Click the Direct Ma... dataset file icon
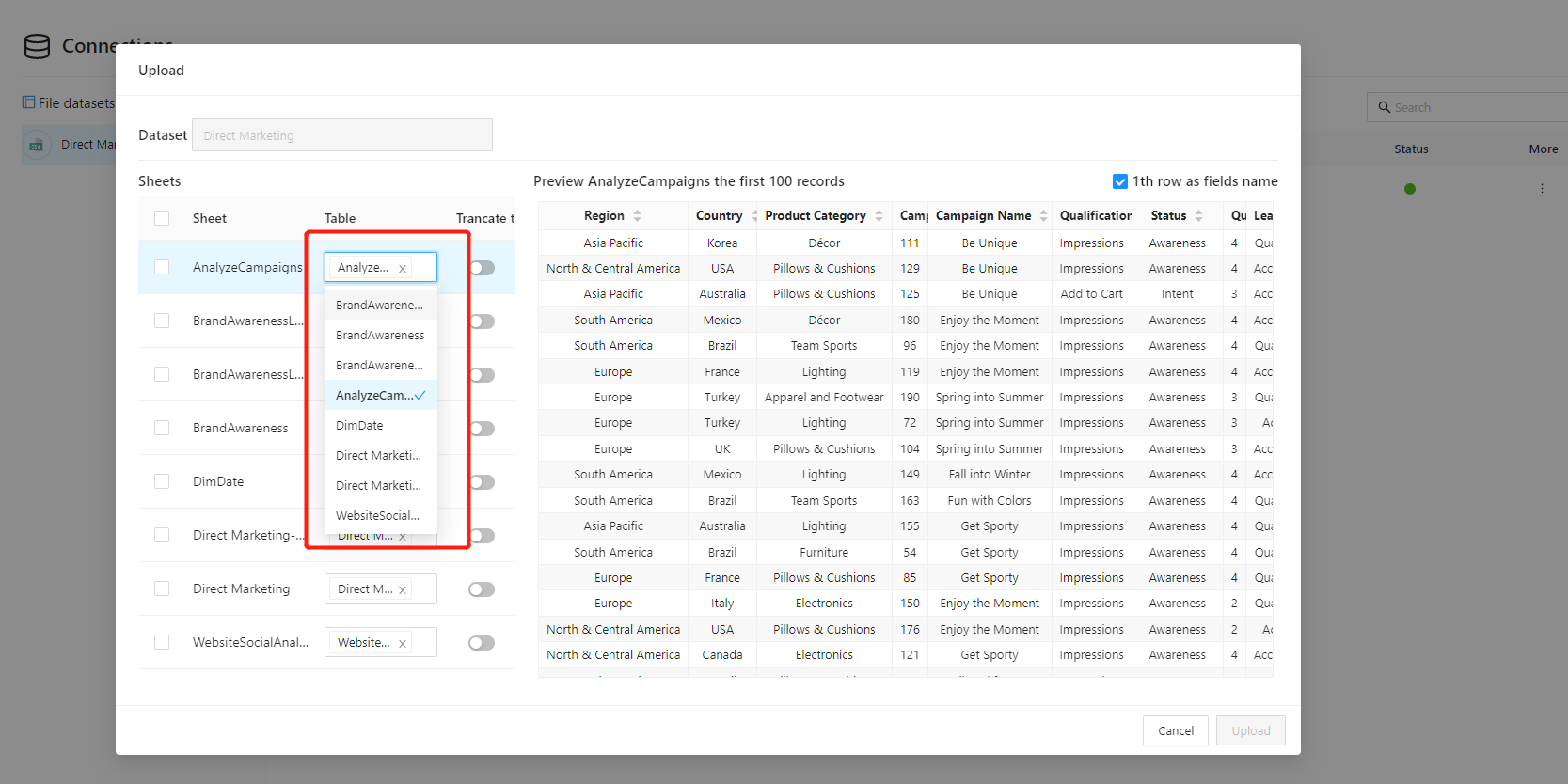 [x=36, y=145]
